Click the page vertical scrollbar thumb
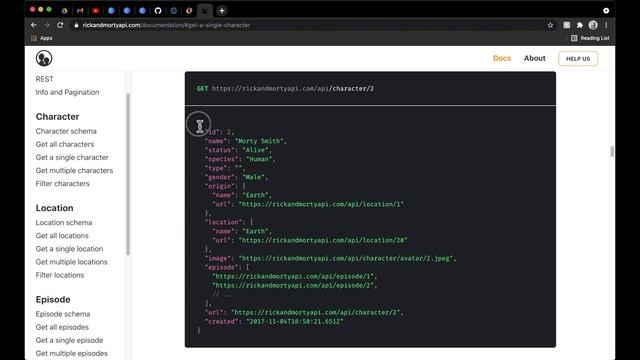The width and height of the screenshot is (640, 360). [612, 151]
